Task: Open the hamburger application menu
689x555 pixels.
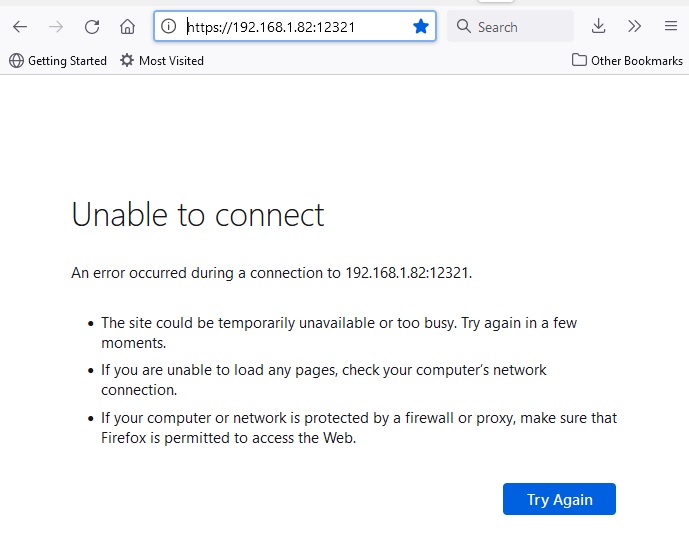Action: pyautogui.click(x=671, y=26)
